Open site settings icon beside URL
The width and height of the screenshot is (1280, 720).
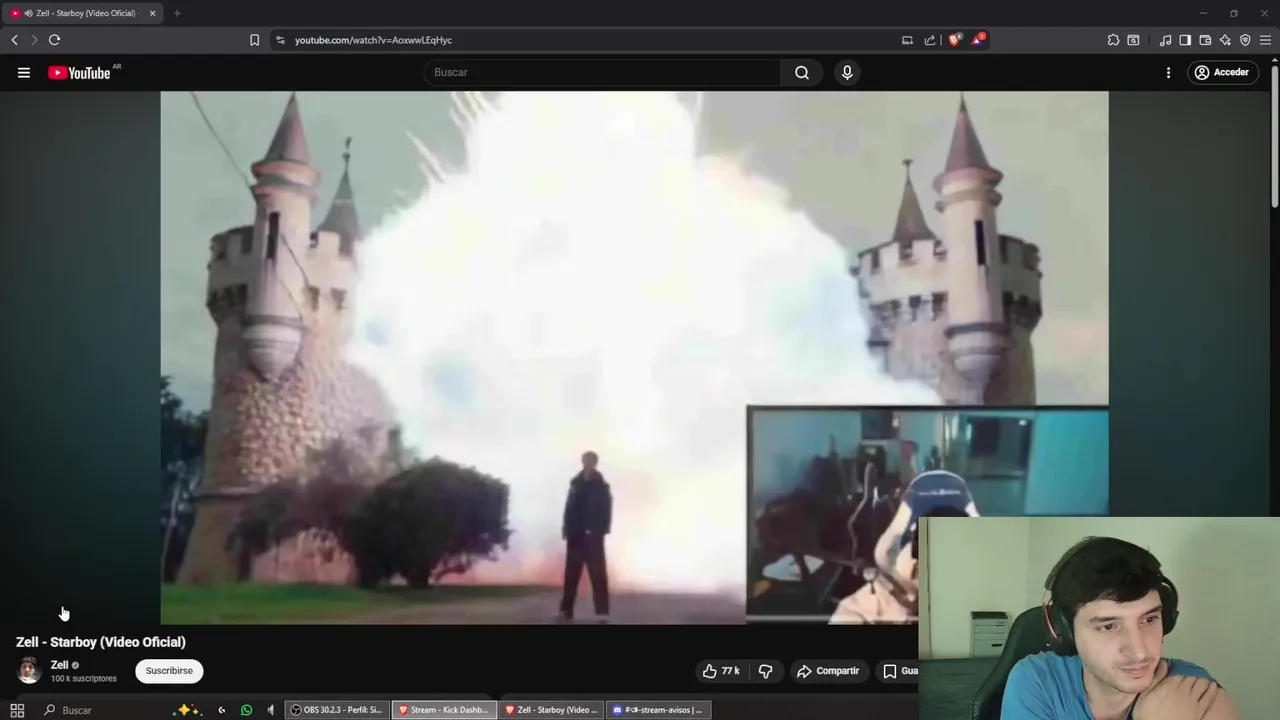point(280,40)
